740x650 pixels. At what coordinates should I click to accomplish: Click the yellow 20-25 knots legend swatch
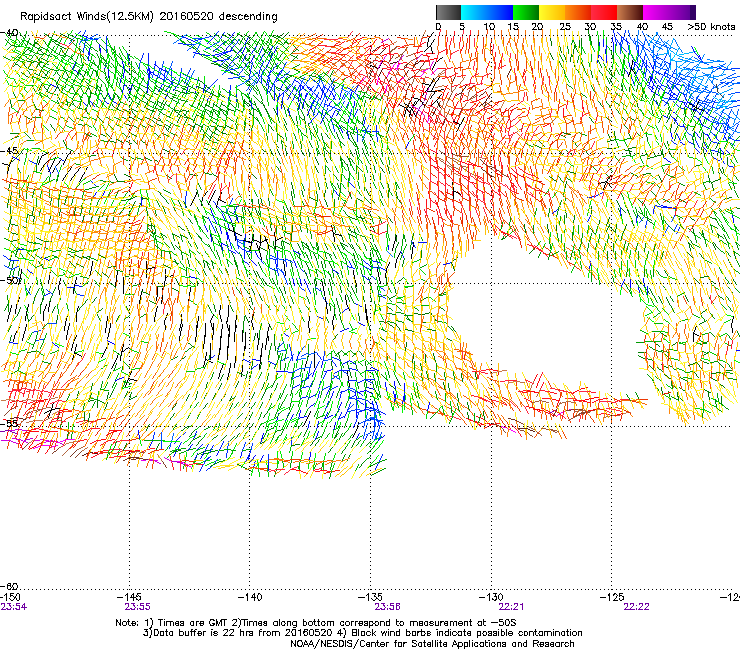(x=552, y=12)
